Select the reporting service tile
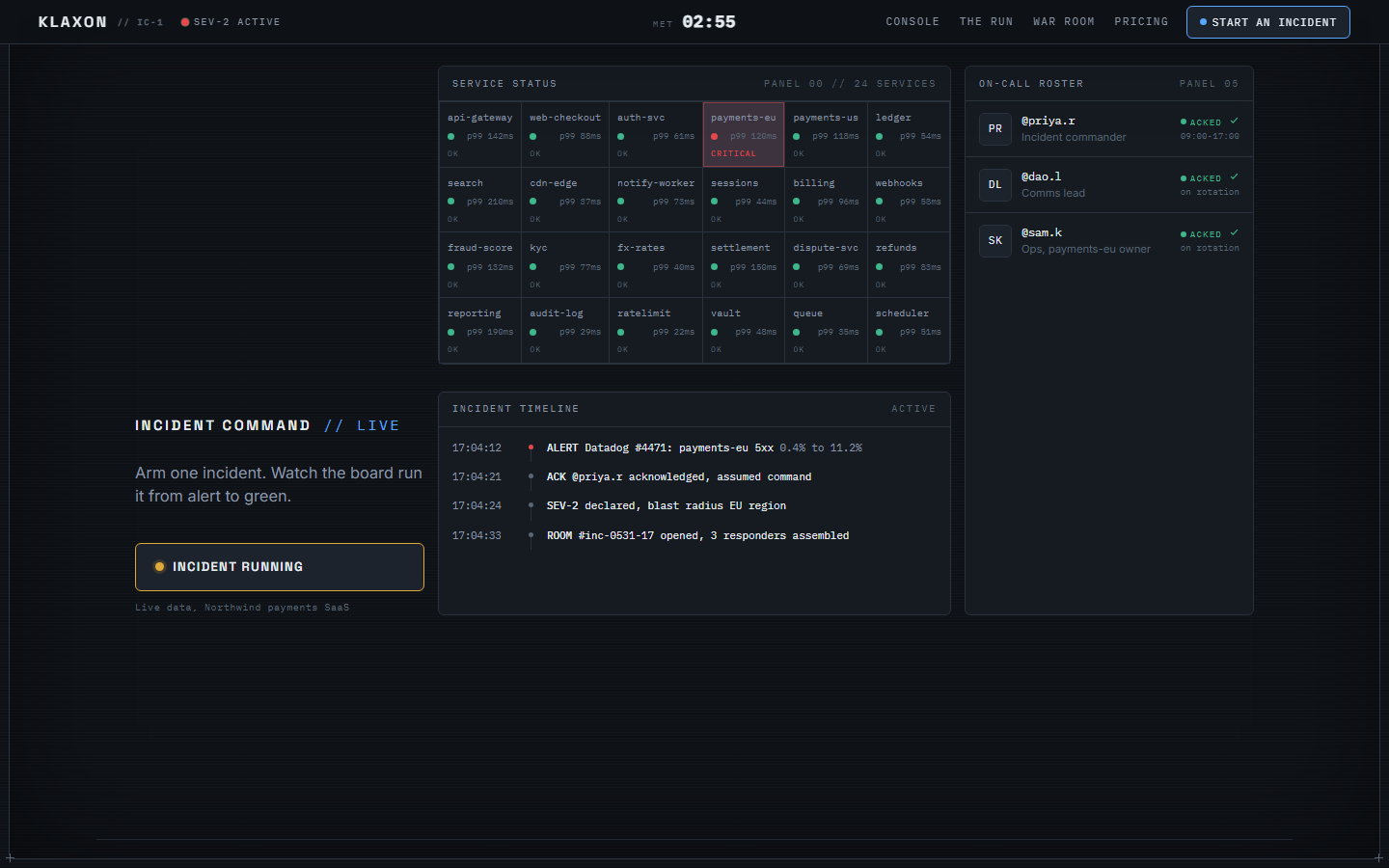The height and width of the screenshot is (868, 1389). (x=480, y=330)
